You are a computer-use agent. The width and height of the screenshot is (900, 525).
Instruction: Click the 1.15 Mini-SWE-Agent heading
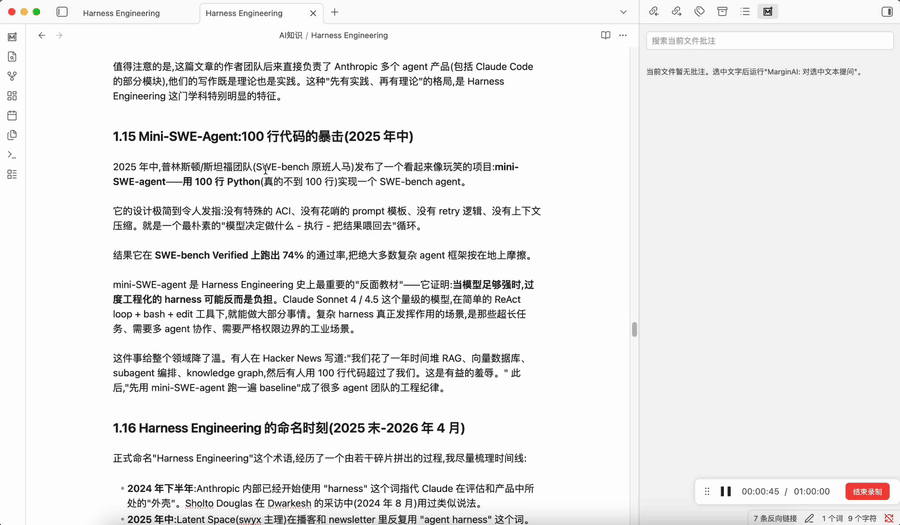click(x=263, y=137)
